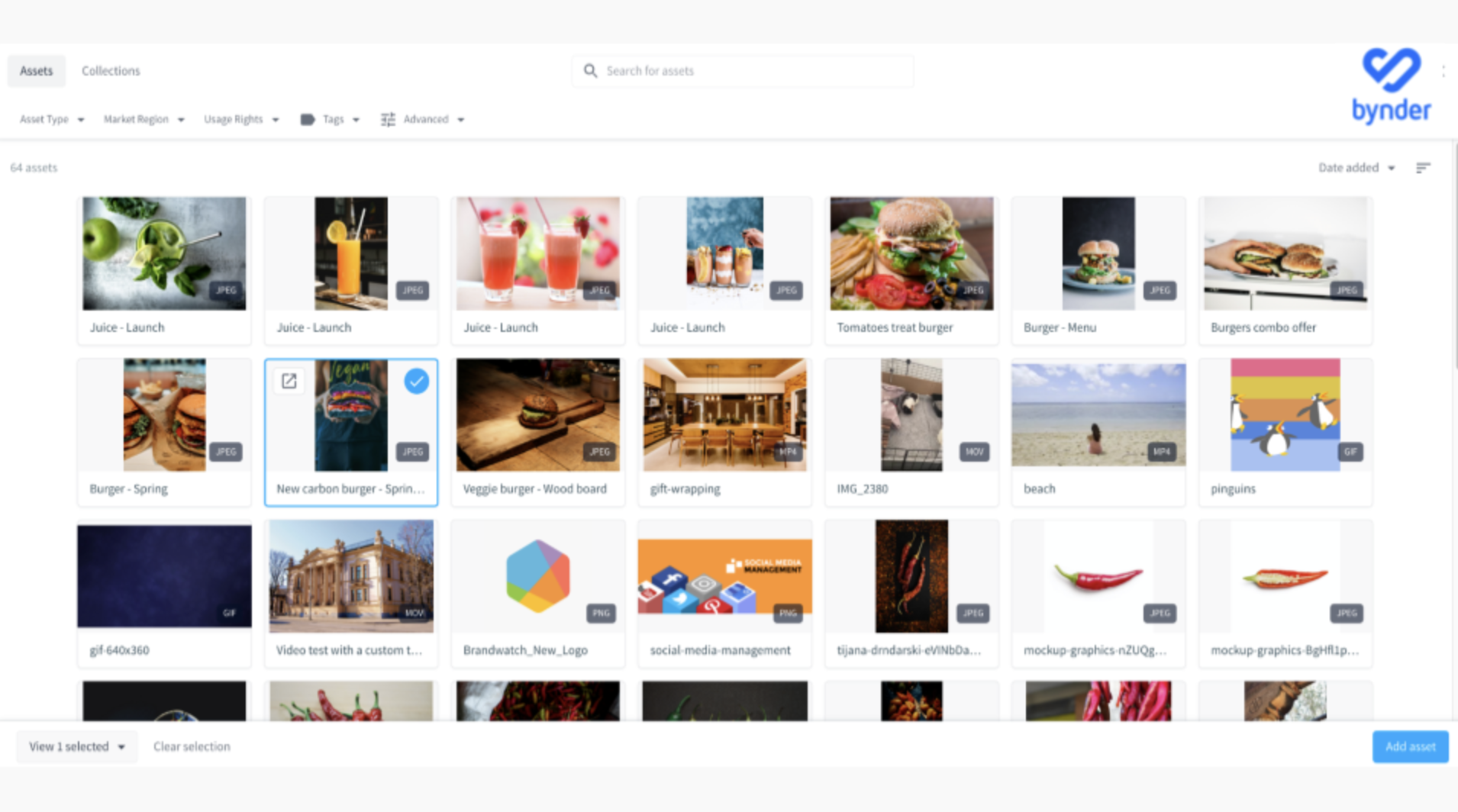
Task: Open the Burger - Menu thumbnail
Action: [x=1098, y=253]
